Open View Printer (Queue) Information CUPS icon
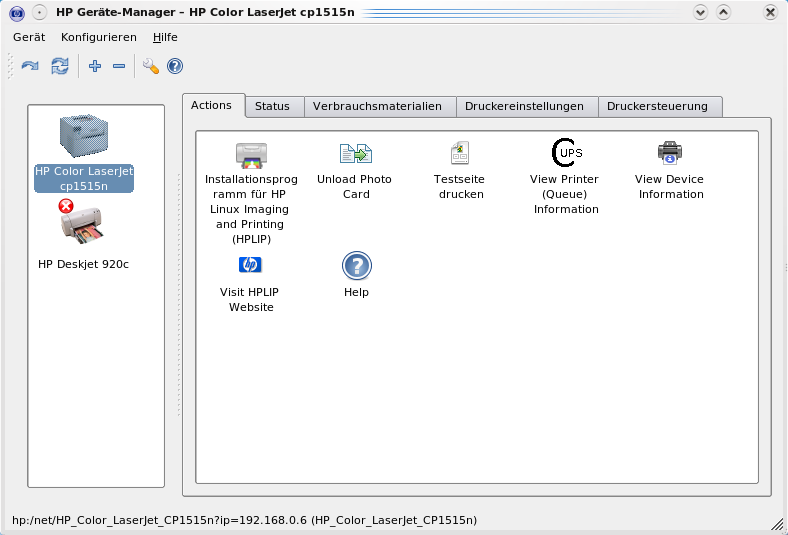Viewport: 788px width, 535px height. coord(567,153)
